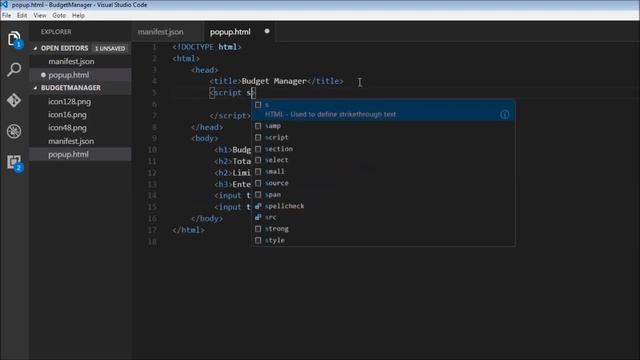This screenshot has width=640, height=360.
Task: Click the EXPLORER panel title
Action: point(56,32)
